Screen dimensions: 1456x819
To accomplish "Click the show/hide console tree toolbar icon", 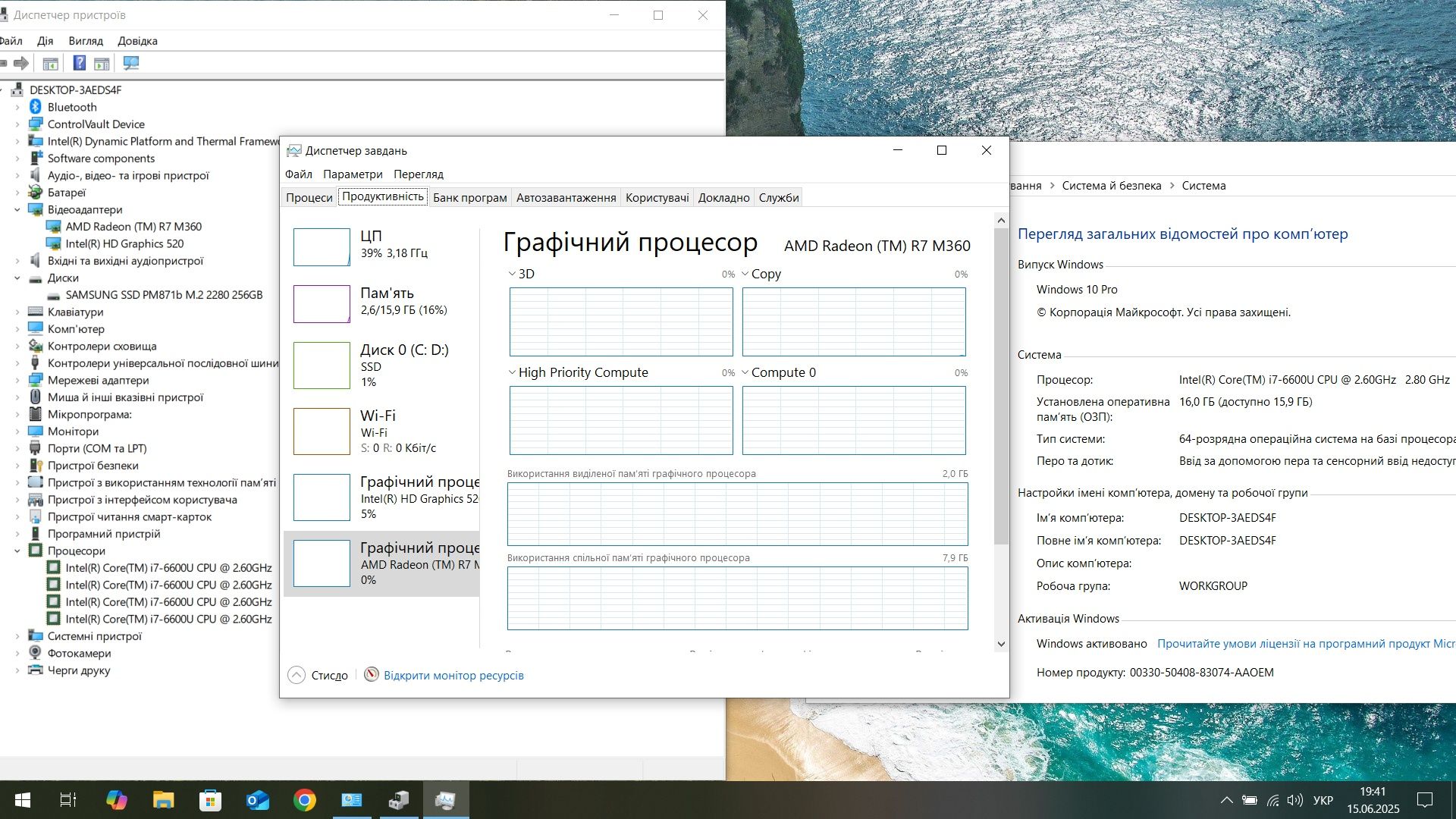I will (x=51, y=64).
